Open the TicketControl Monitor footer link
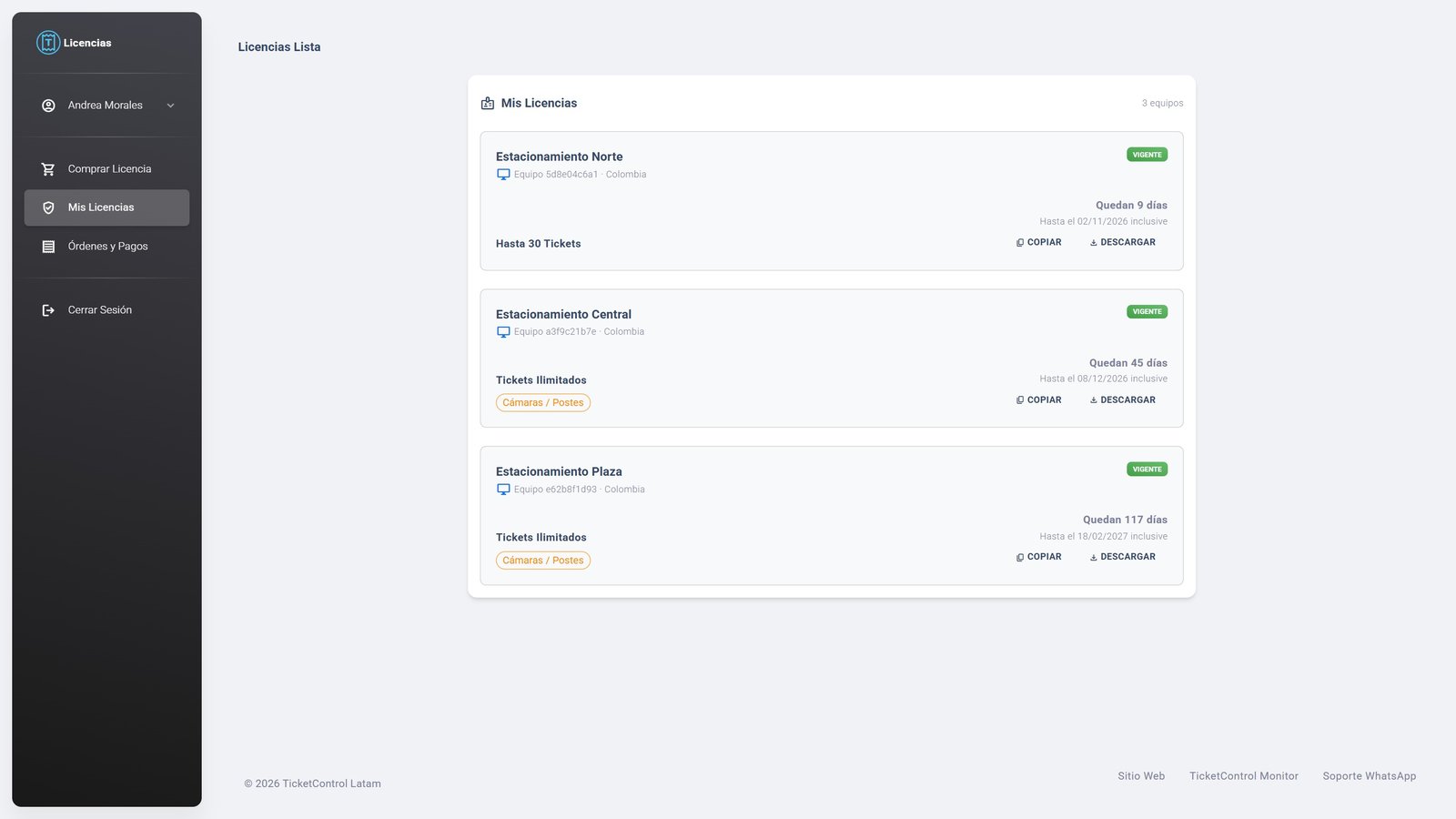Viewport: 1456px width, 819px height. tap(1243, 776)
